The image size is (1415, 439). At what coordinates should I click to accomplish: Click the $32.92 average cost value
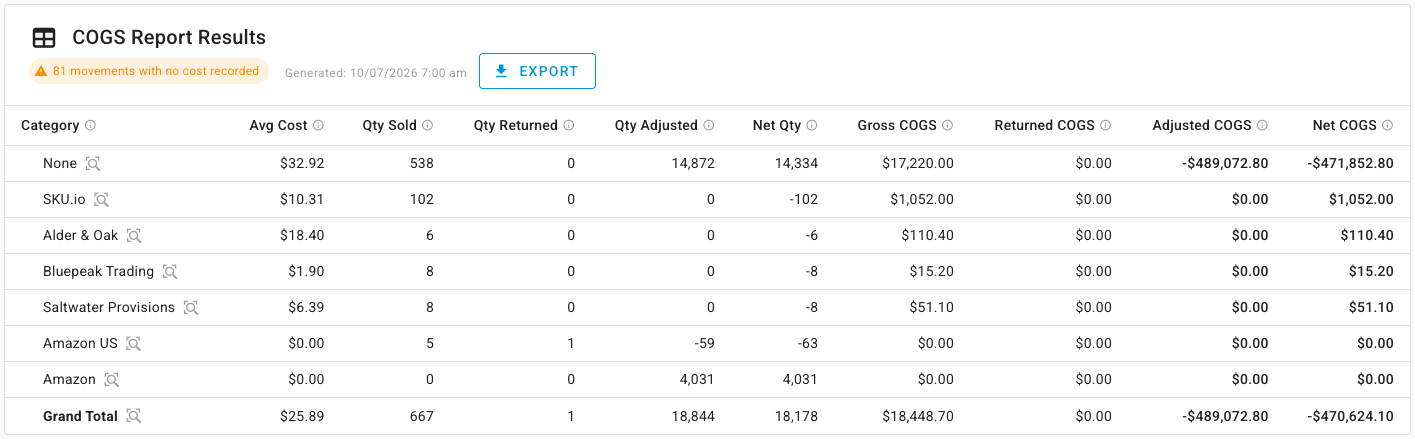302,163
